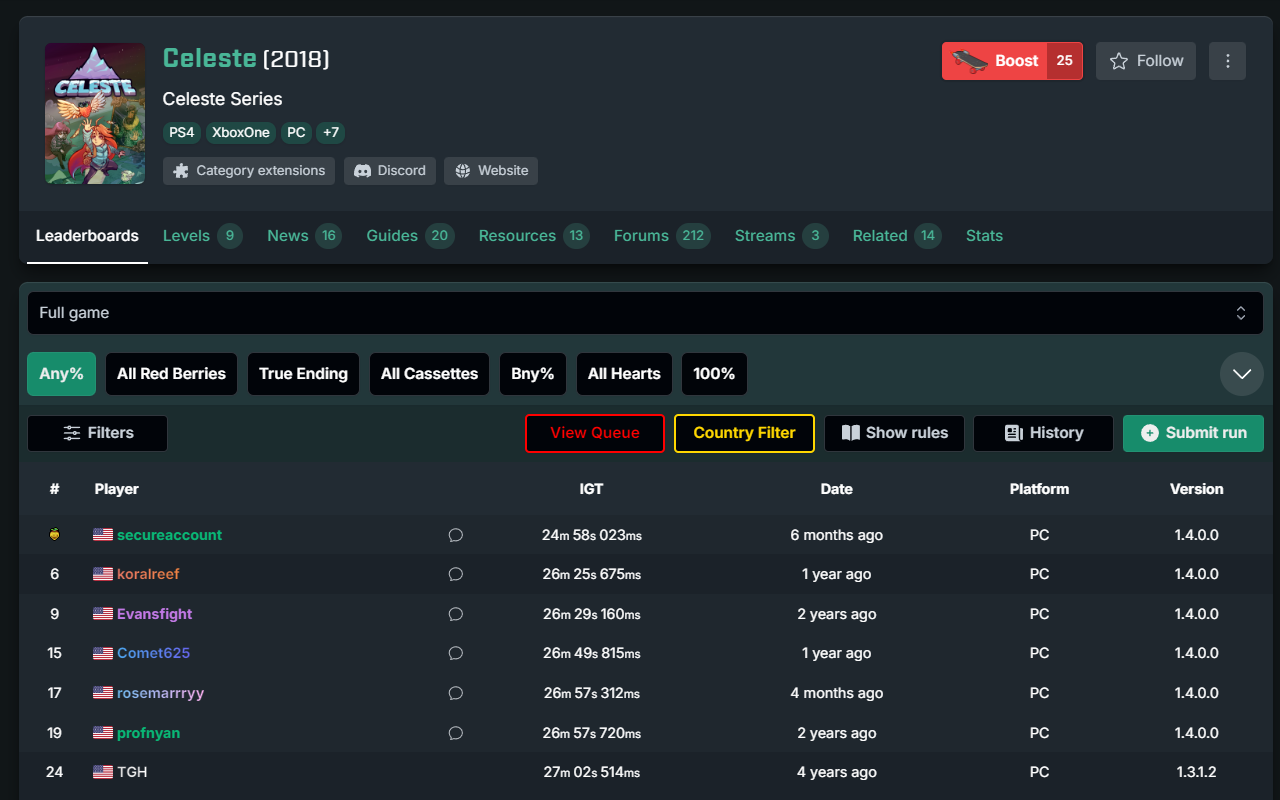The height and width of the screenshot is (800, 1280).
Task: Open the three-dot more options menu
Action: click(1227, 61)
